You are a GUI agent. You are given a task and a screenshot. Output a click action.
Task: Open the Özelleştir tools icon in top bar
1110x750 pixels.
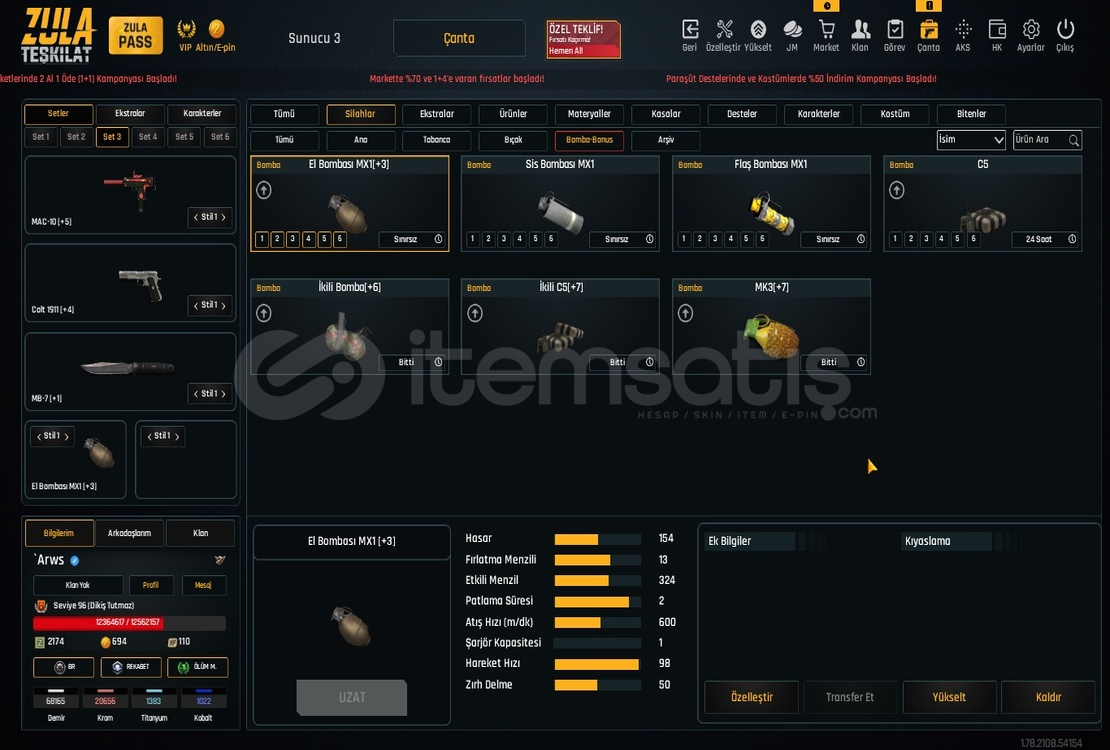723,30
